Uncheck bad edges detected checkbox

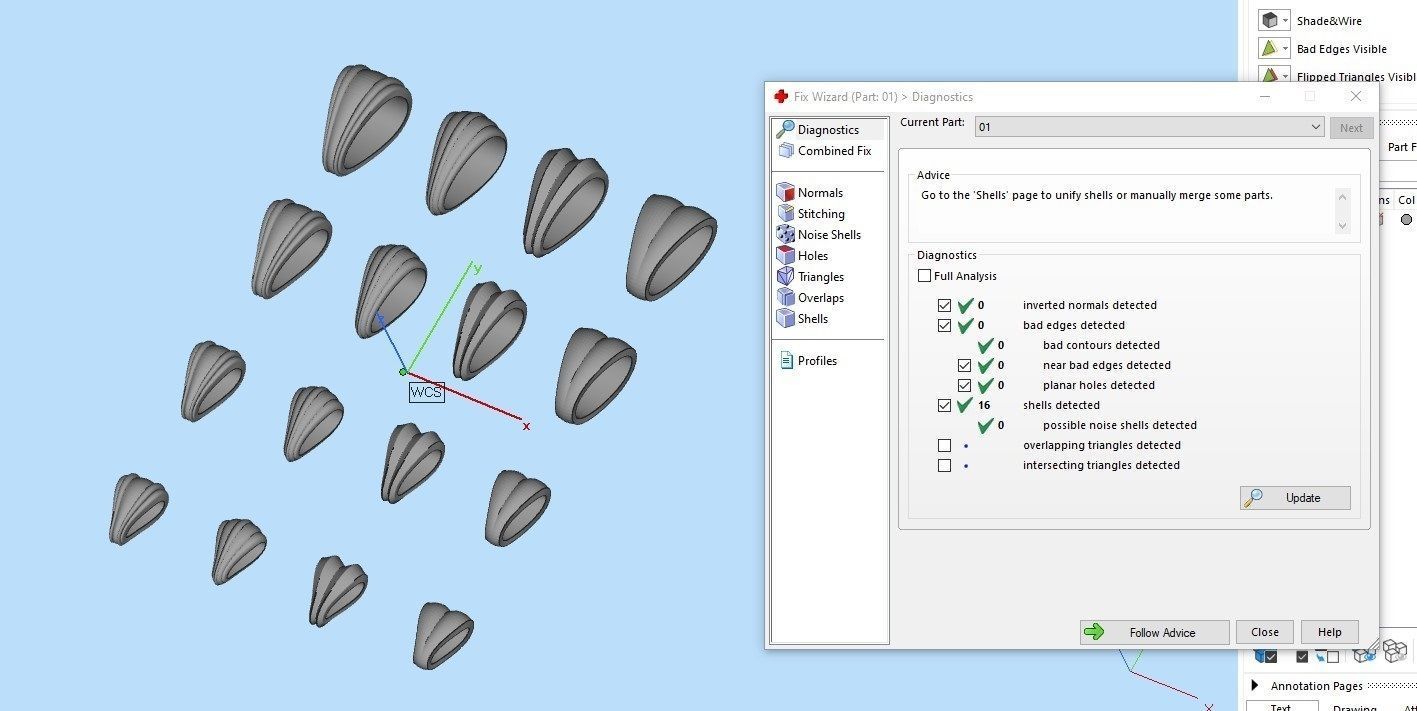click(x=944, y=325)
